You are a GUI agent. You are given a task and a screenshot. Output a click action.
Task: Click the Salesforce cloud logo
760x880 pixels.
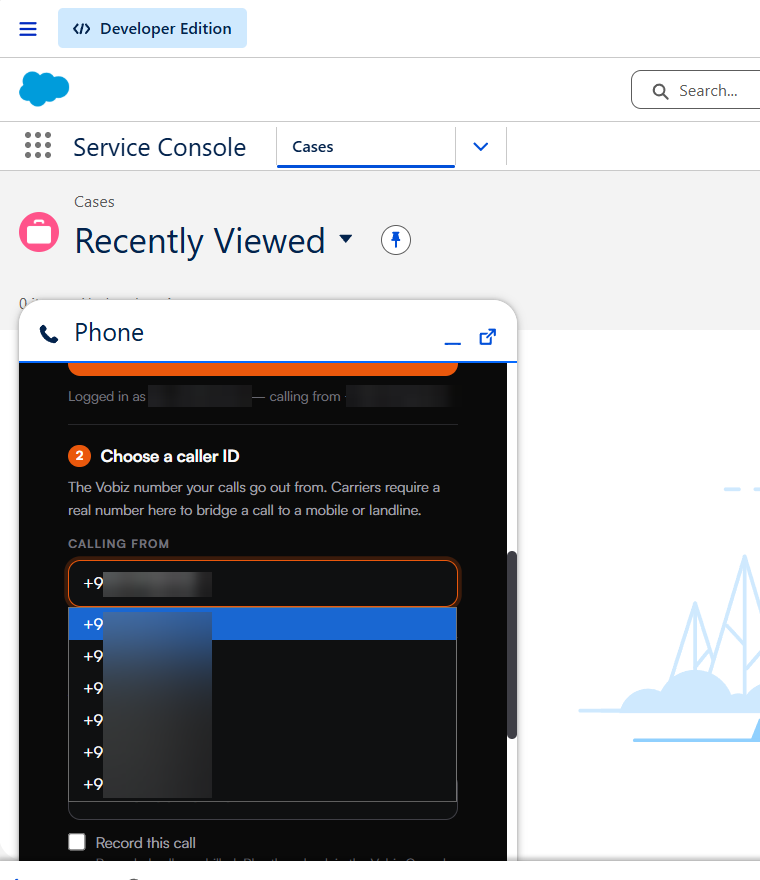(x=44, y=89)
